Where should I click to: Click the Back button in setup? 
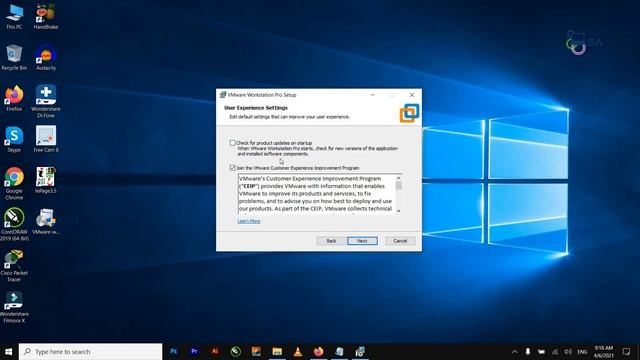pos(331,241)
